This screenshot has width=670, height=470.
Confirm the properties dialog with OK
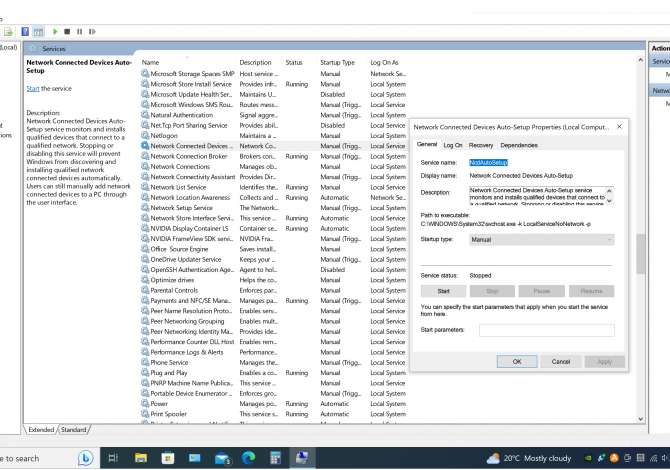(517, 361)
